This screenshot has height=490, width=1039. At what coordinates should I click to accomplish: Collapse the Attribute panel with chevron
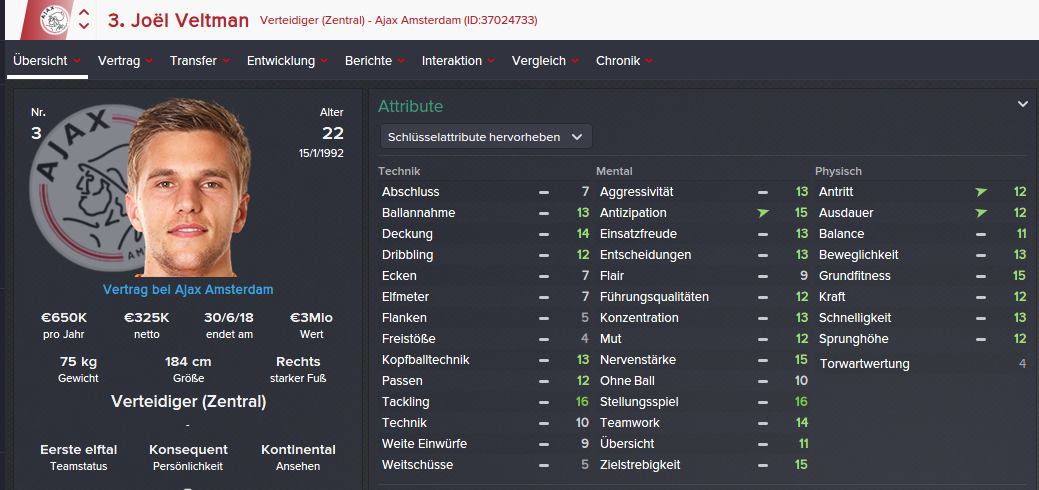point(1022,104)
